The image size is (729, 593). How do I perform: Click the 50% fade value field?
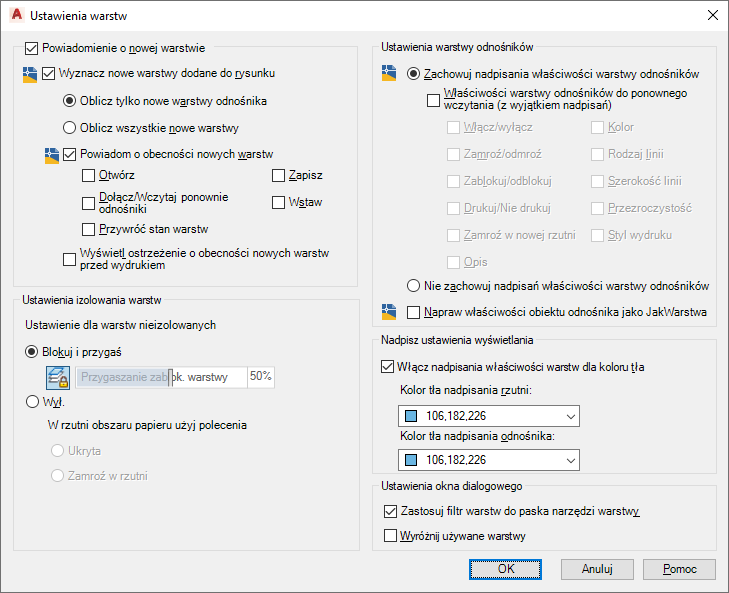tap(260, 377)
